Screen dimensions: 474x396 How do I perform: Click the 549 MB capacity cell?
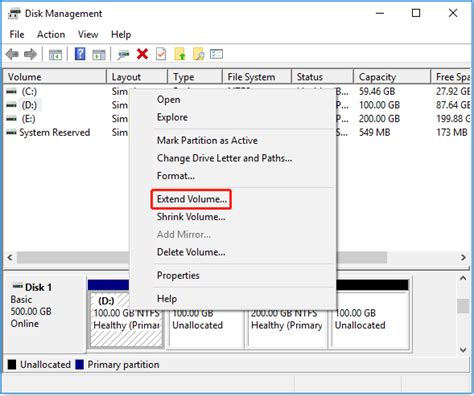(375, 133)
